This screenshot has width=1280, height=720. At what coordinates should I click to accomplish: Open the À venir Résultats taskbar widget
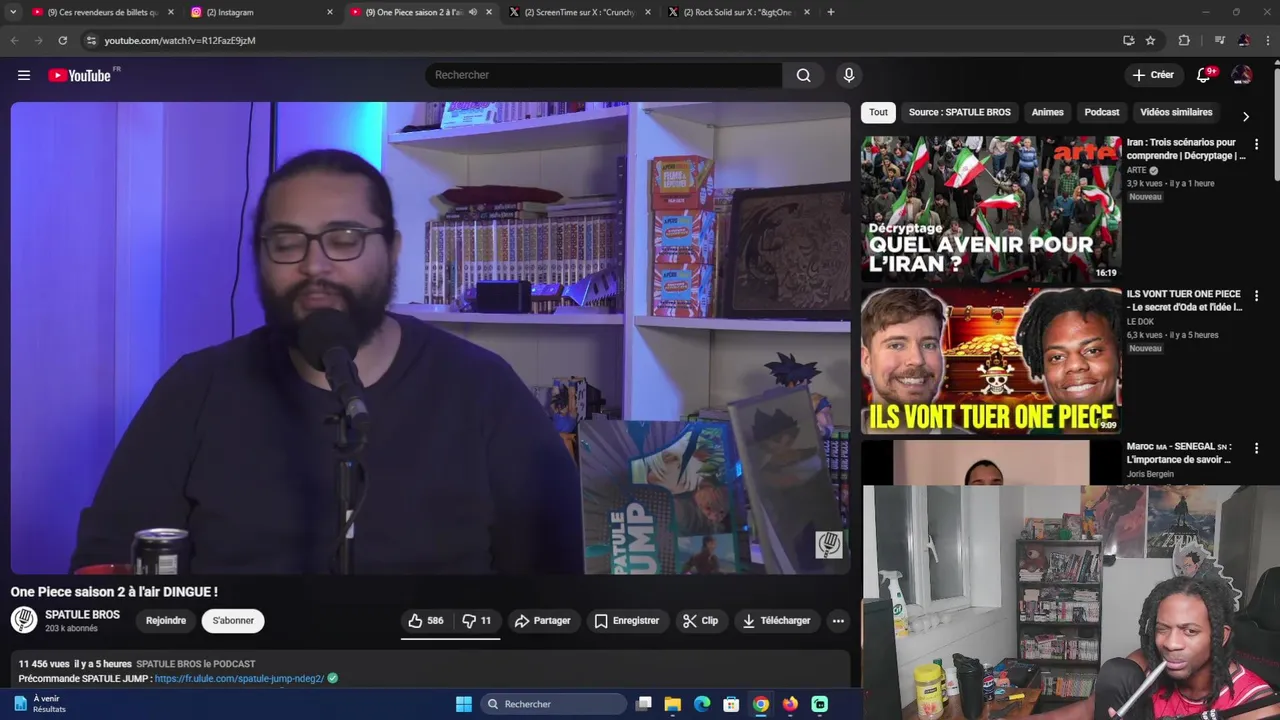[x=40, y=704]
